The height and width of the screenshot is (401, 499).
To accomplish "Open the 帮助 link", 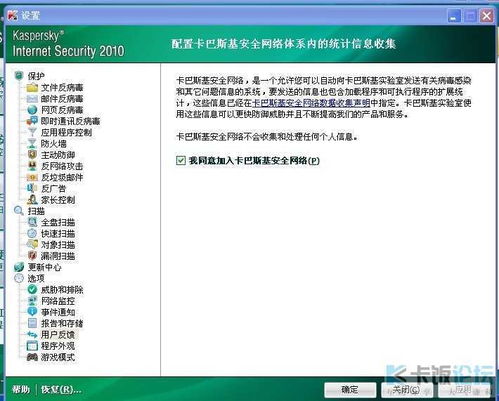I will click(x=21, y=389).
